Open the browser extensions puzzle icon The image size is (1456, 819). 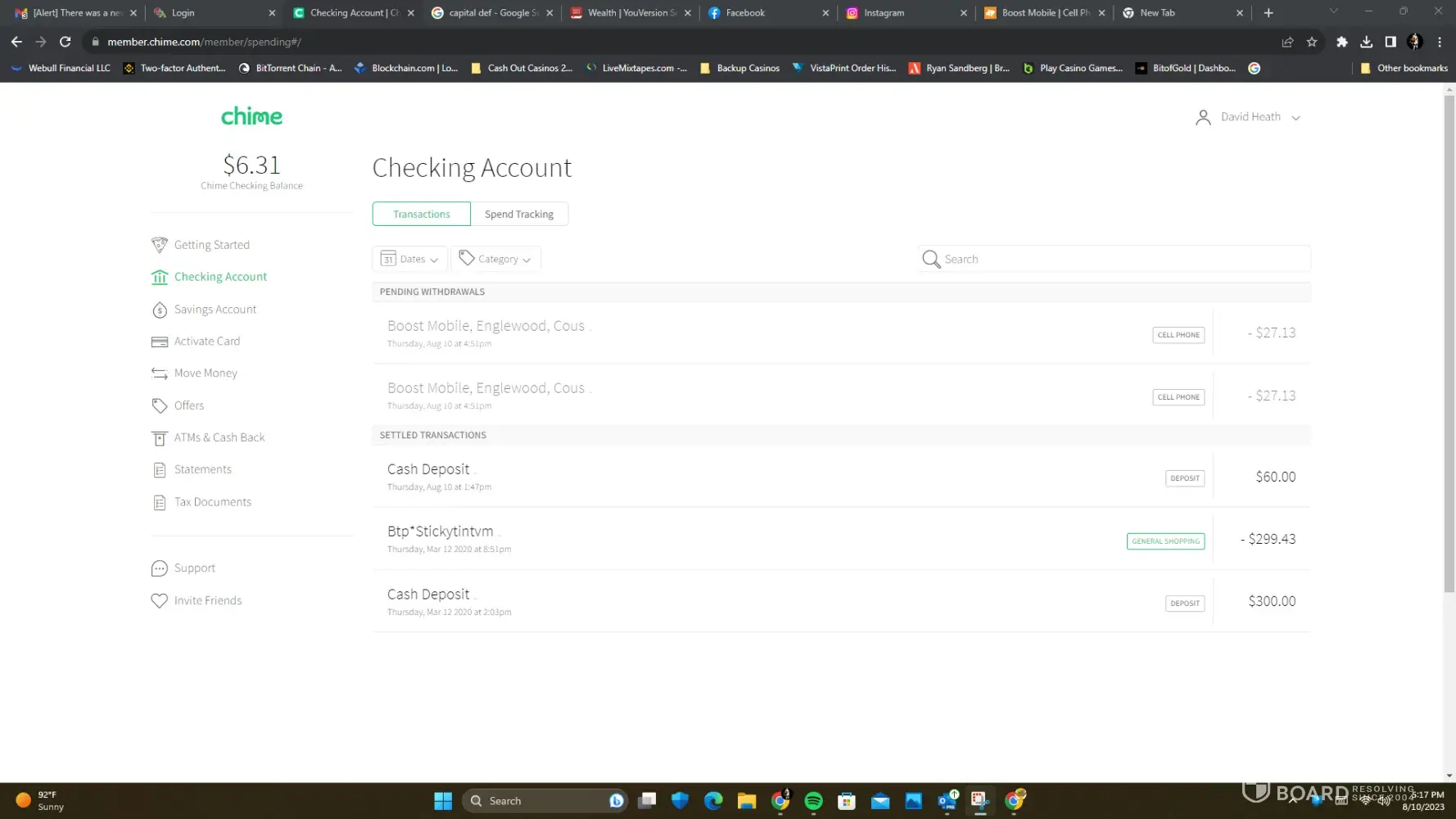tap(1341, 42)
